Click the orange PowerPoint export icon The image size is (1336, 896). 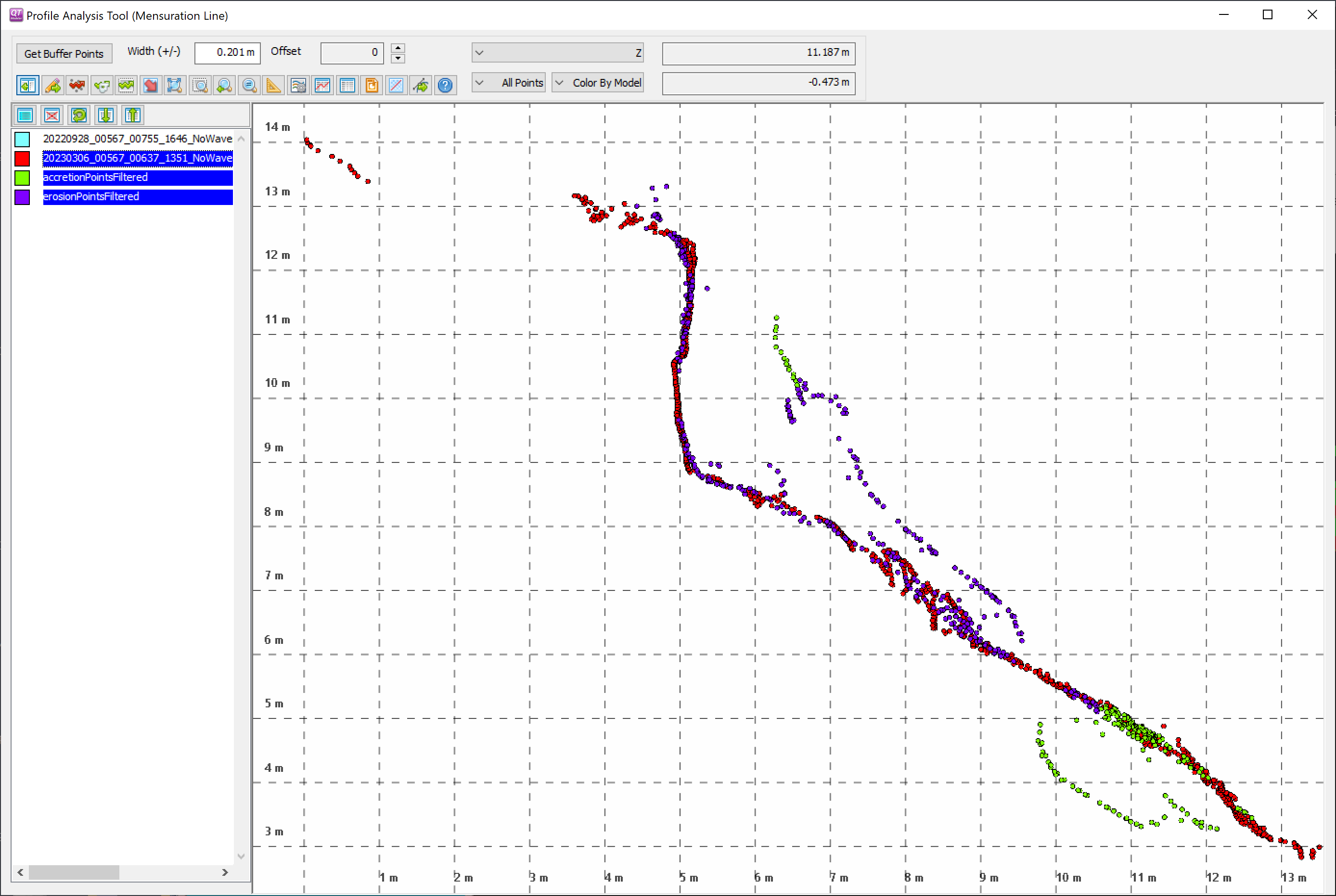tap(372, 86)
